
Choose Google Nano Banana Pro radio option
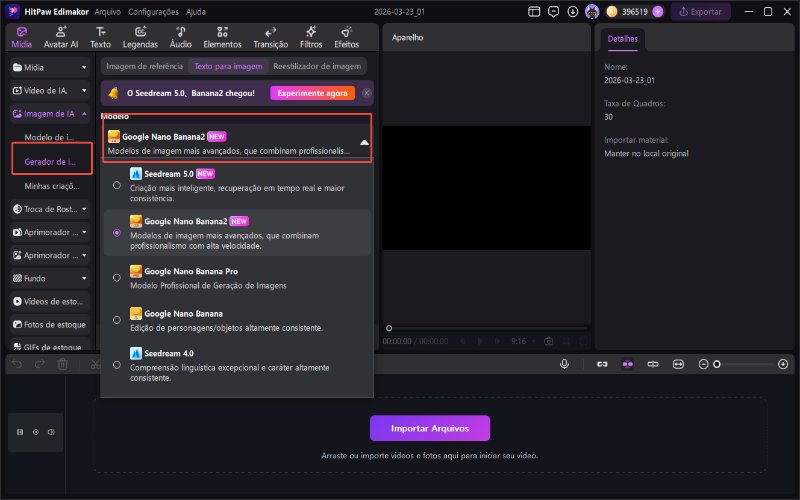[118, 278]
